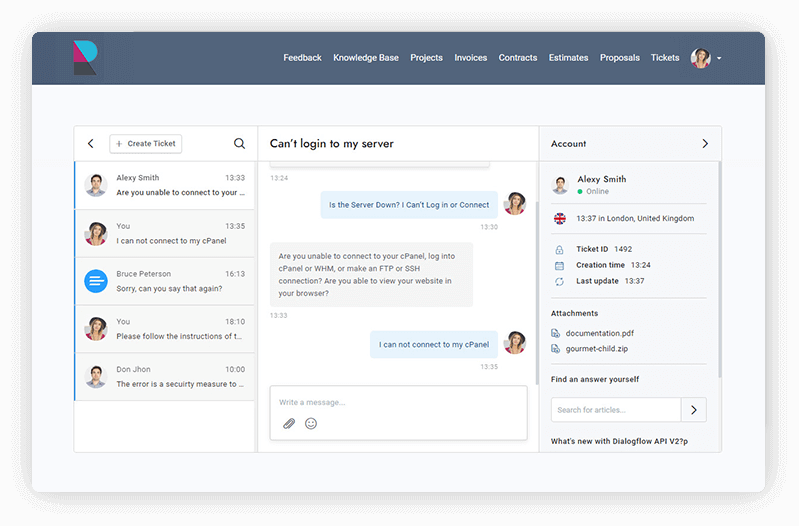Click the back arrow in ticket list

[91, 144]
